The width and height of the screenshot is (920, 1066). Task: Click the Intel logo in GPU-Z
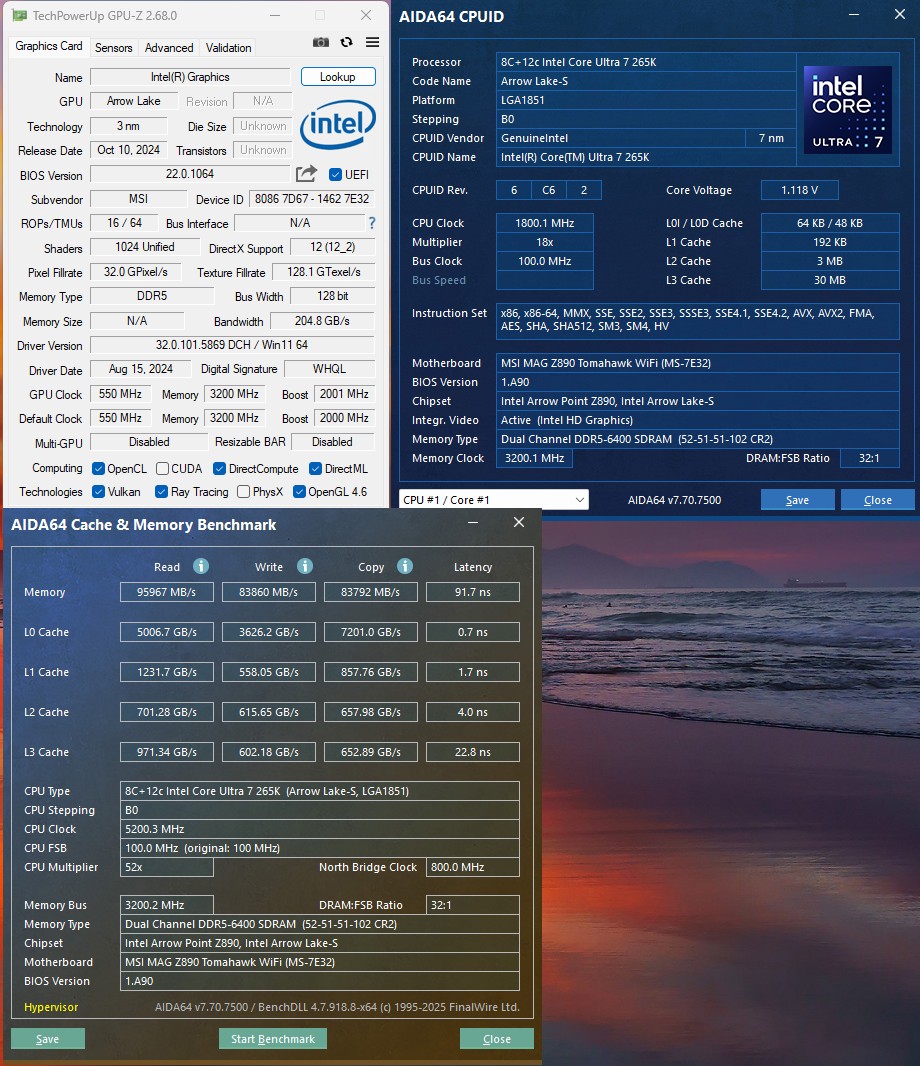tap(337, 124)
